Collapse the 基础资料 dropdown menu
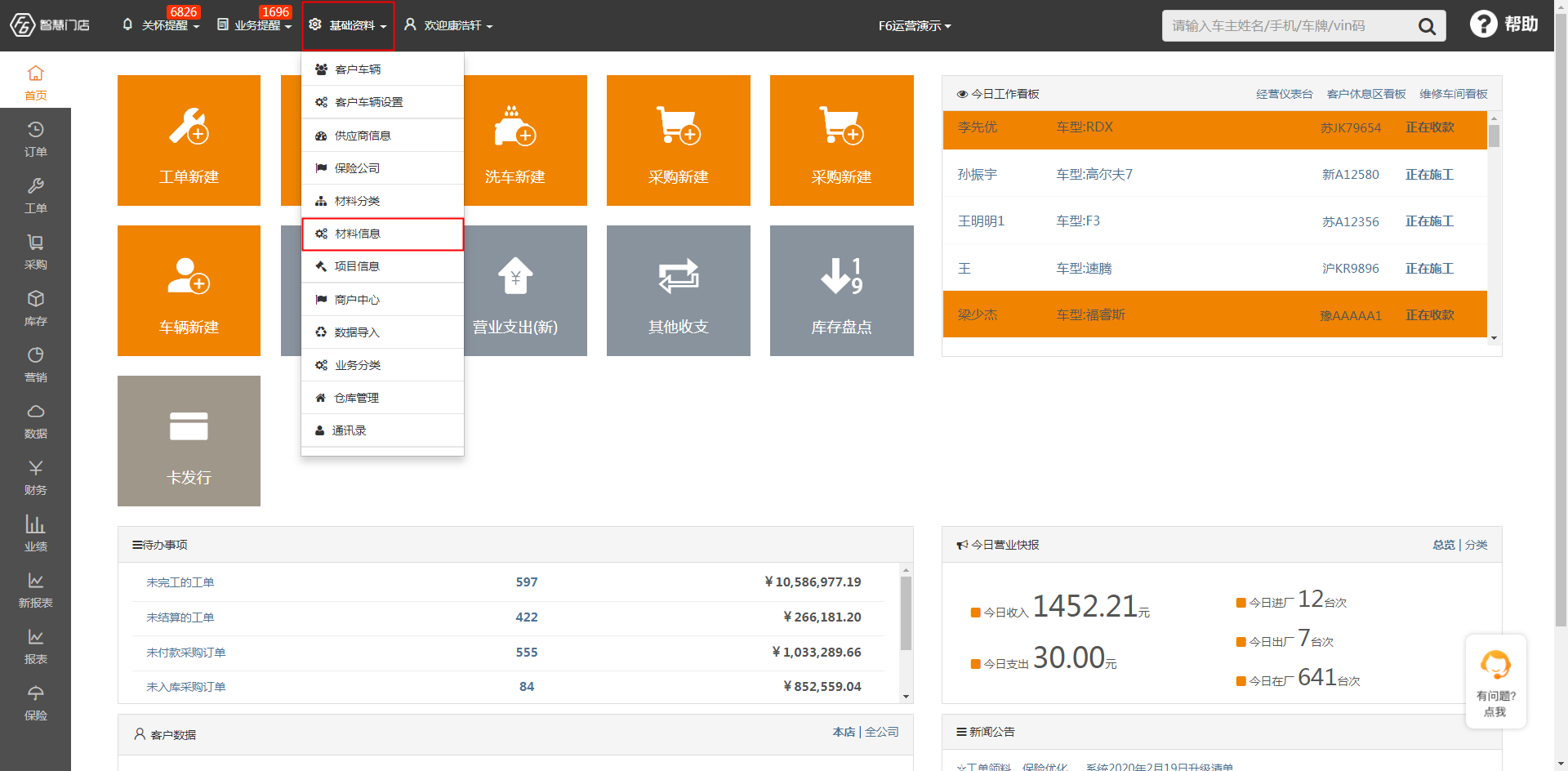1568x771 pixels. (x=348, y=25)
